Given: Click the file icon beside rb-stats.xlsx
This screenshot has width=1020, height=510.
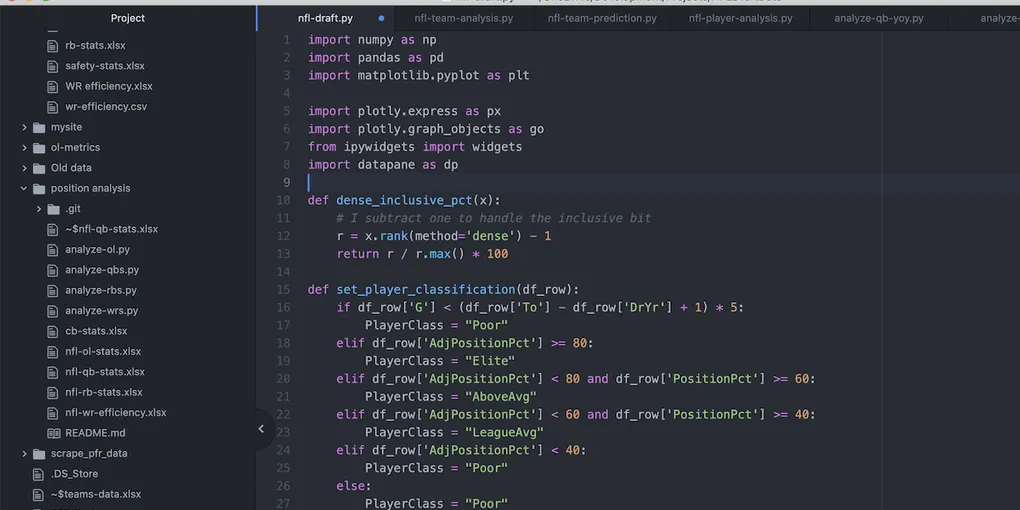Looking at the screenshot, I should [x=55, y=46].
